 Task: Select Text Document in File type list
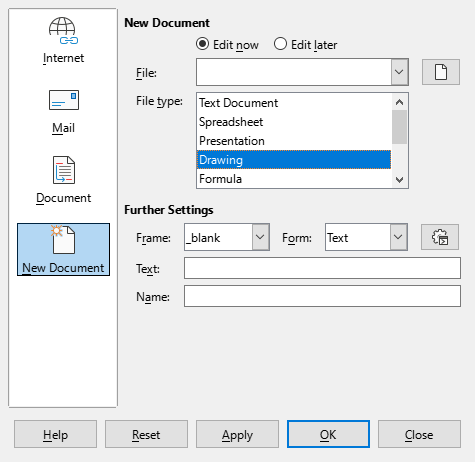pos(294,103)
